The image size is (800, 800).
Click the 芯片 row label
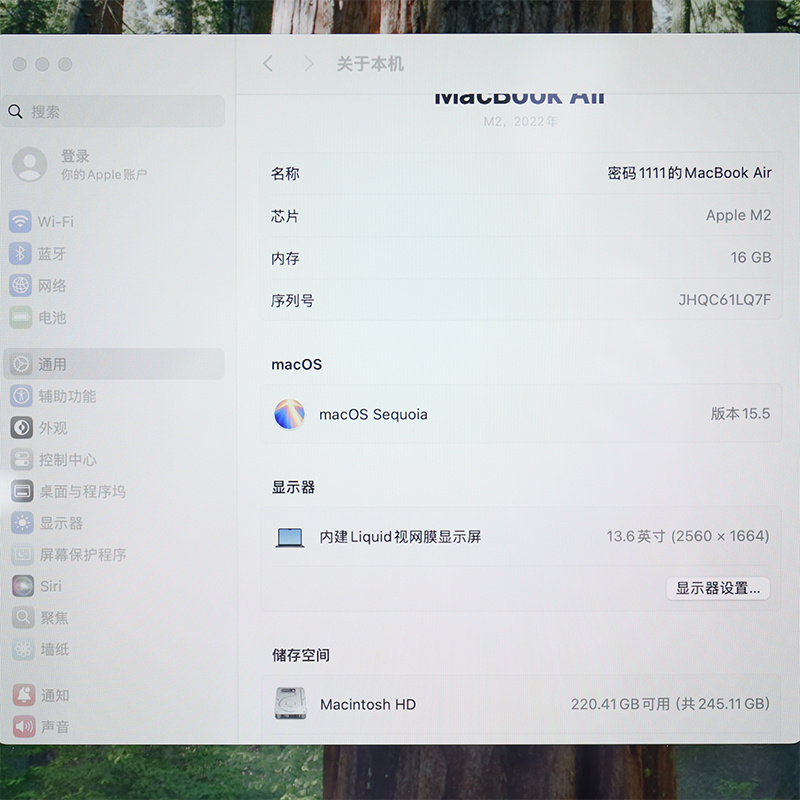pyautogui.click(x=285, y=216)
